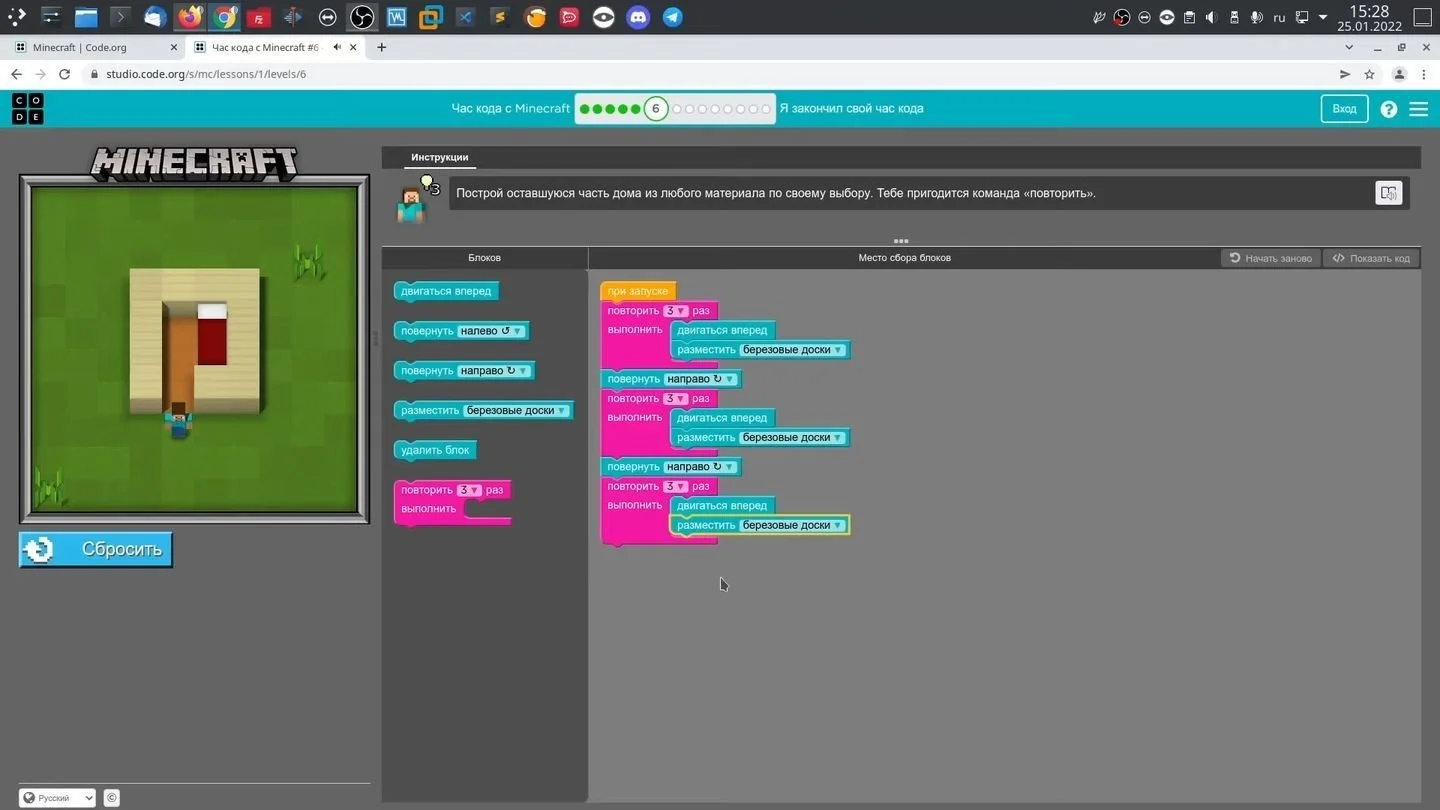Click the 'Блоков' toolbox header
This screenshot has height=810, width=1440.
(485, 258)
